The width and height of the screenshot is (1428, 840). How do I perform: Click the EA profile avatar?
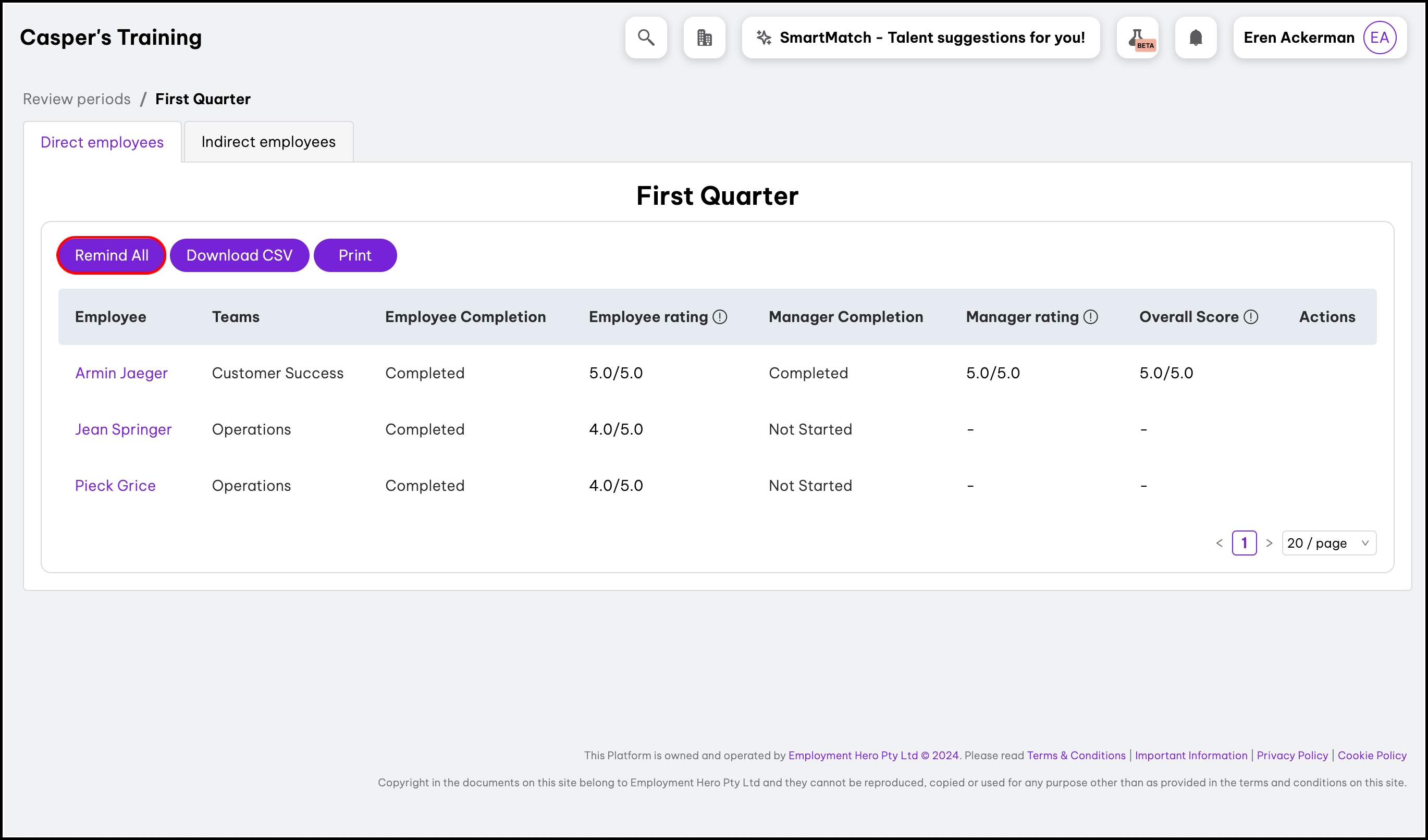coord(1379,38)
